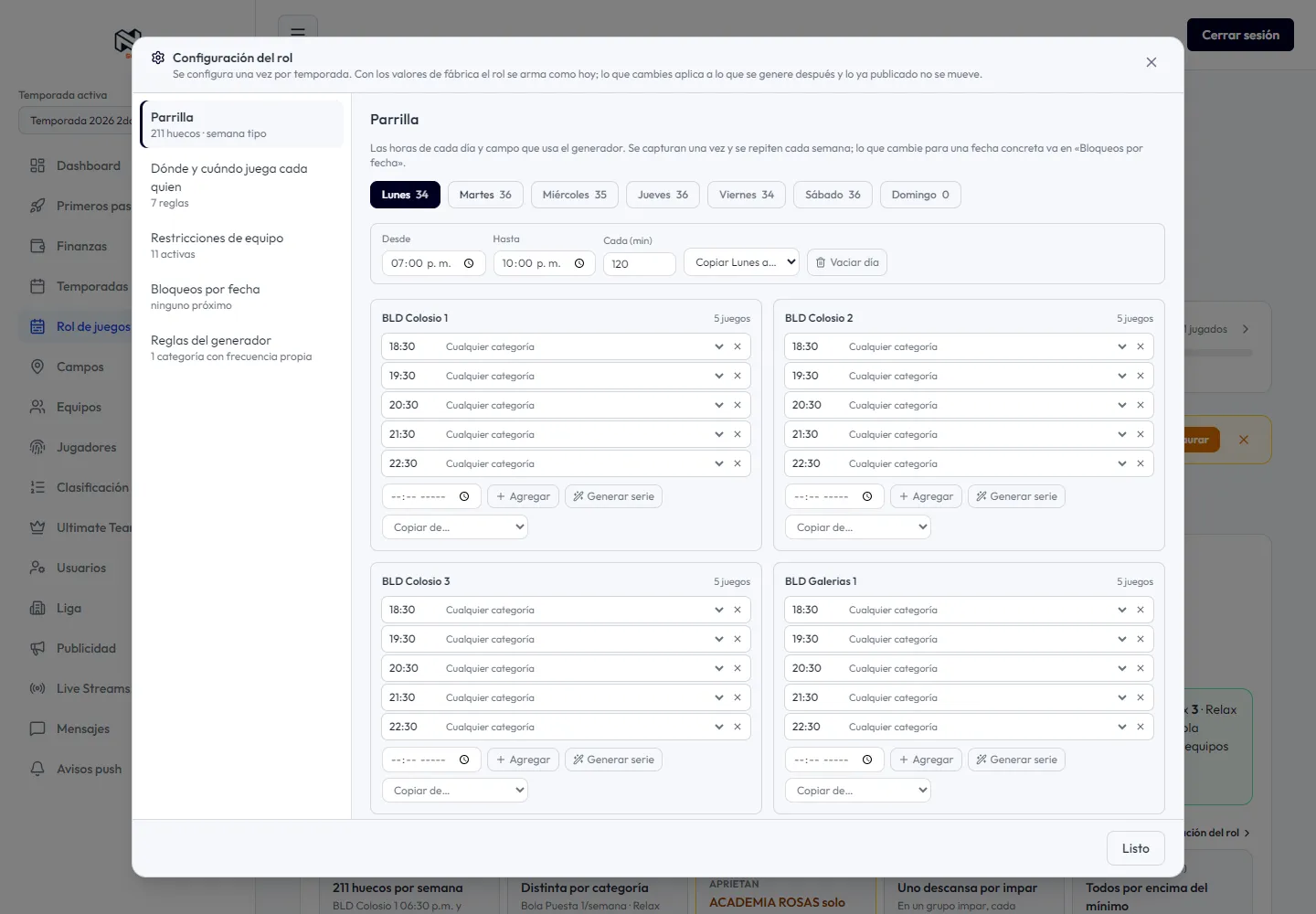Open Reglas del generador section
This screenshot has height=914, width=1316.
pyautogui.click(x=242, y=347)
